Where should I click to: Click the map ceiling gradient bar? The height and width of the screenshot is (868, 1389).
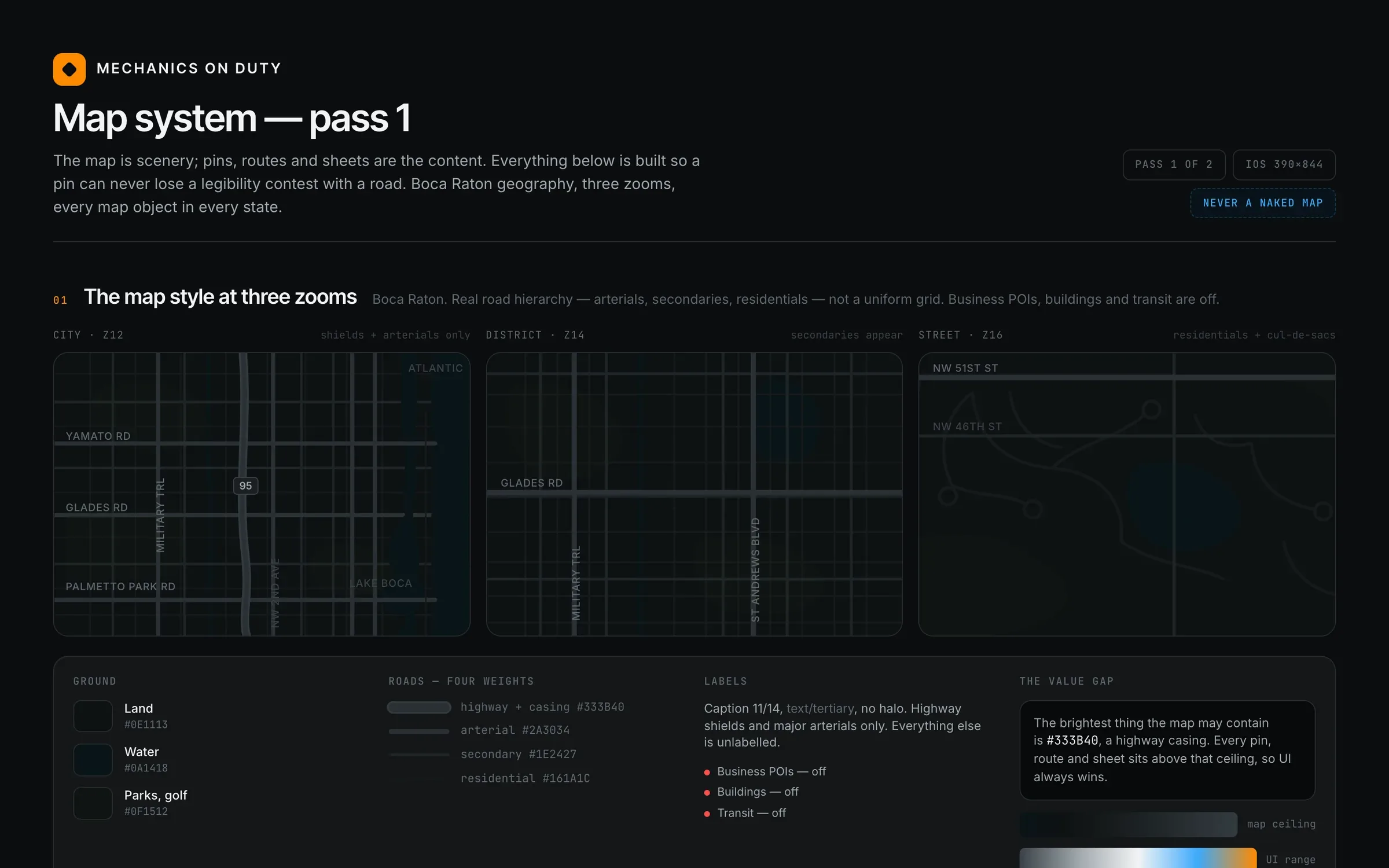point(1129,824)
